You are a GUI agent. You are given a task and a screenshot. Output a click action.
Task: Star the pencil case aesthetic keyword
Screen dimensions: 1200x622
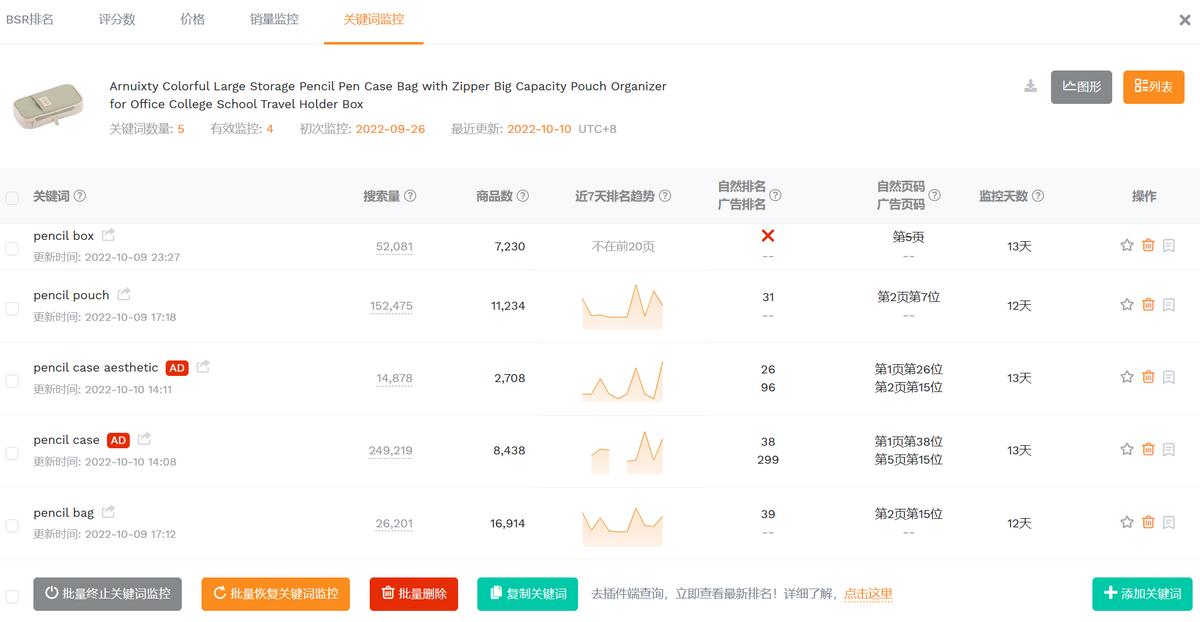[x=1126, y=377]
